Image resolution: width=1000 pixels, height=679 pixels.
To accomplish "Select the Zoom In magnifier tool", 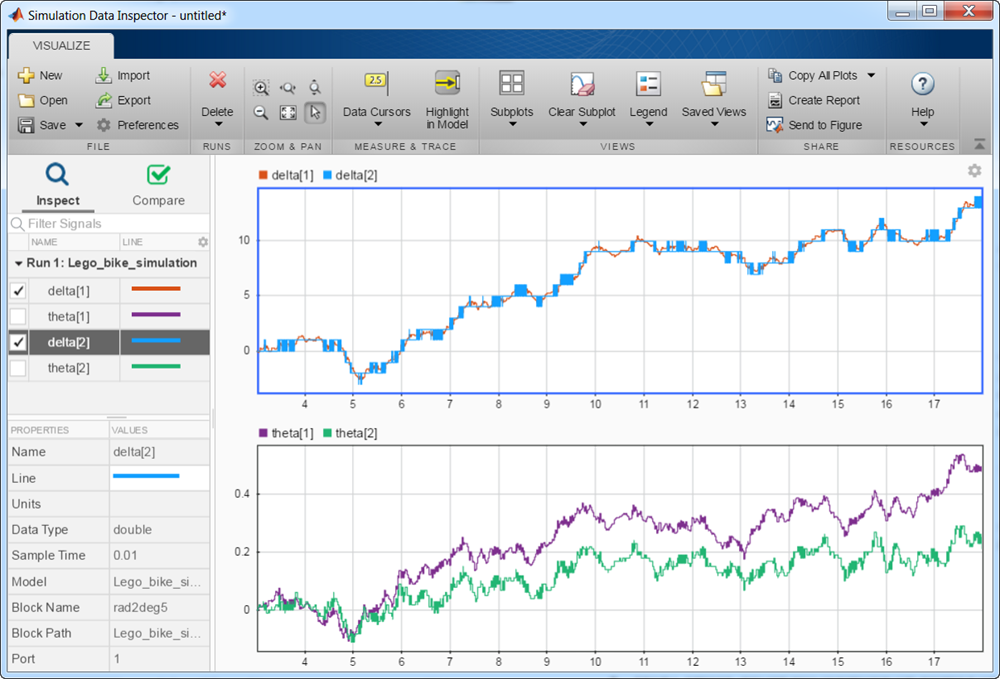I will tap(261, 88).
